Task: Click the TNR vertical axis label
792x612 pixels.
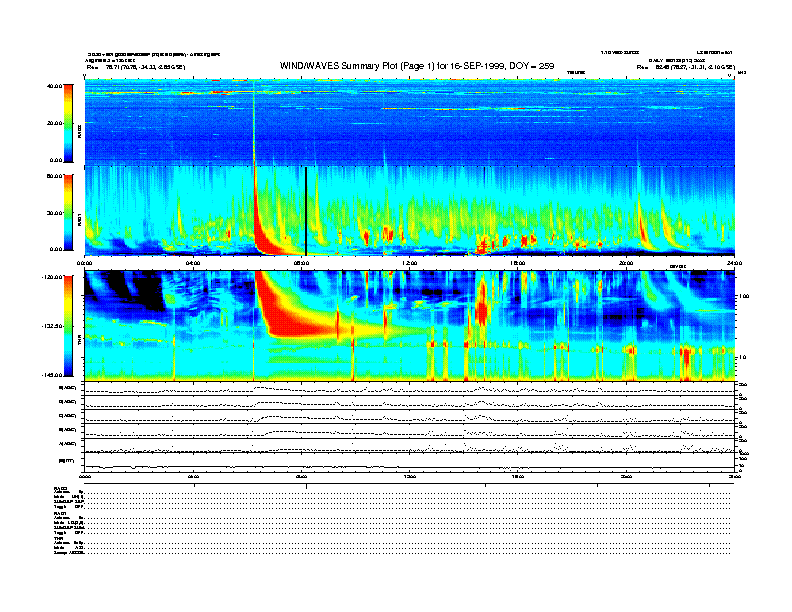Action: (80, 341)
